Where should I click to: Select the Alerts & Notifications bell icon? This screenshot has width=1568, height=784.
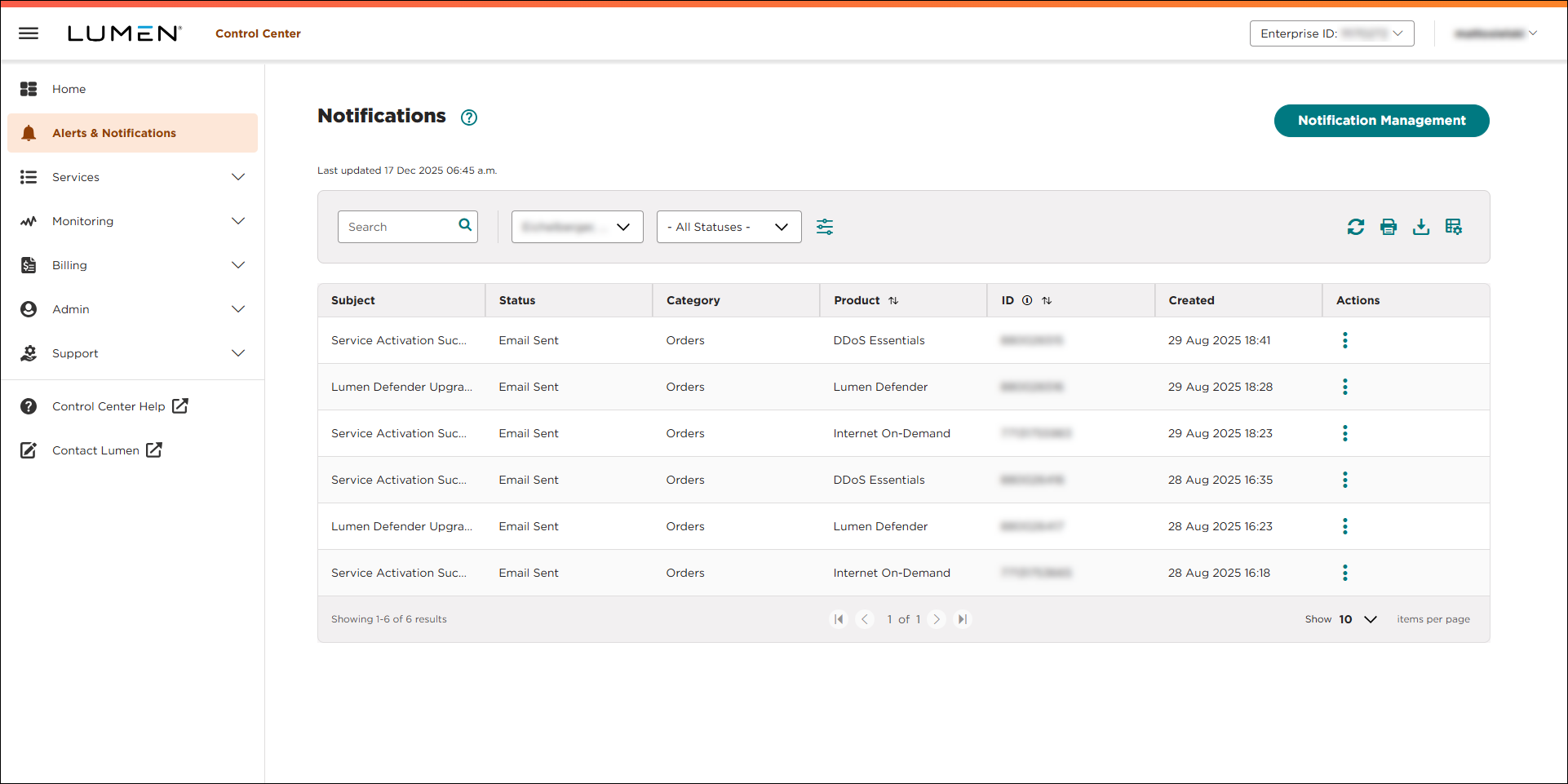pos(29,132)
